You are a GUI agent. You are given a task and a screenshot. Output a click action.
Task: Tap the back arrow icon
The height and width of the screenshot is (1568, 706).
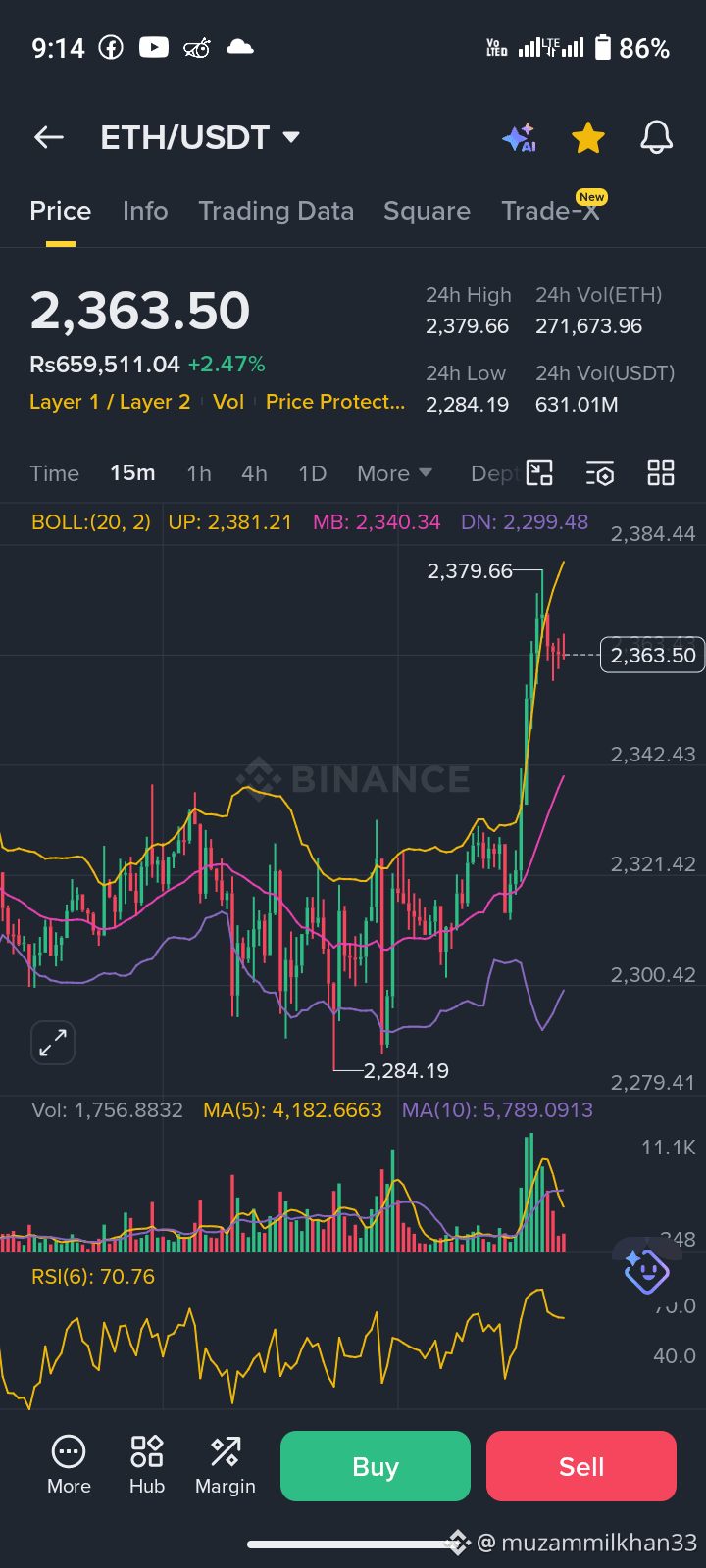pos(49,138)
